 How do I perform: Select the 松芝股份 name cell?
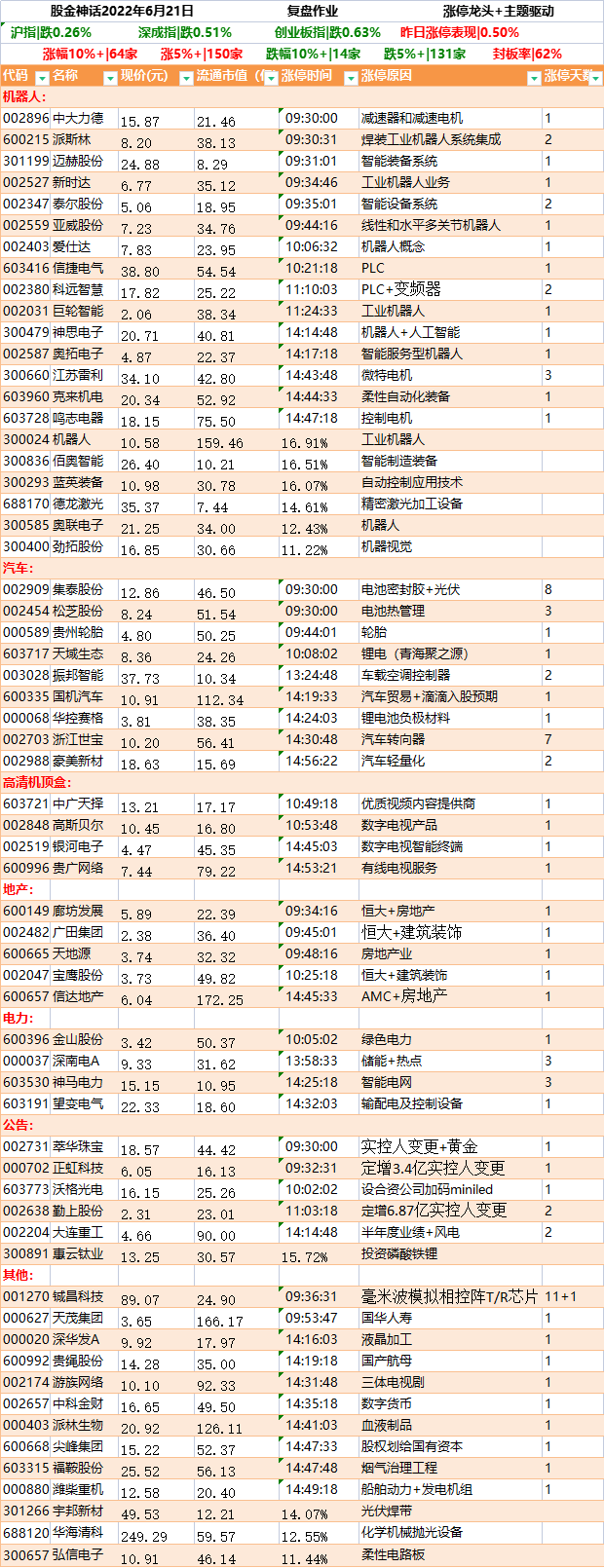click(84, 611)
